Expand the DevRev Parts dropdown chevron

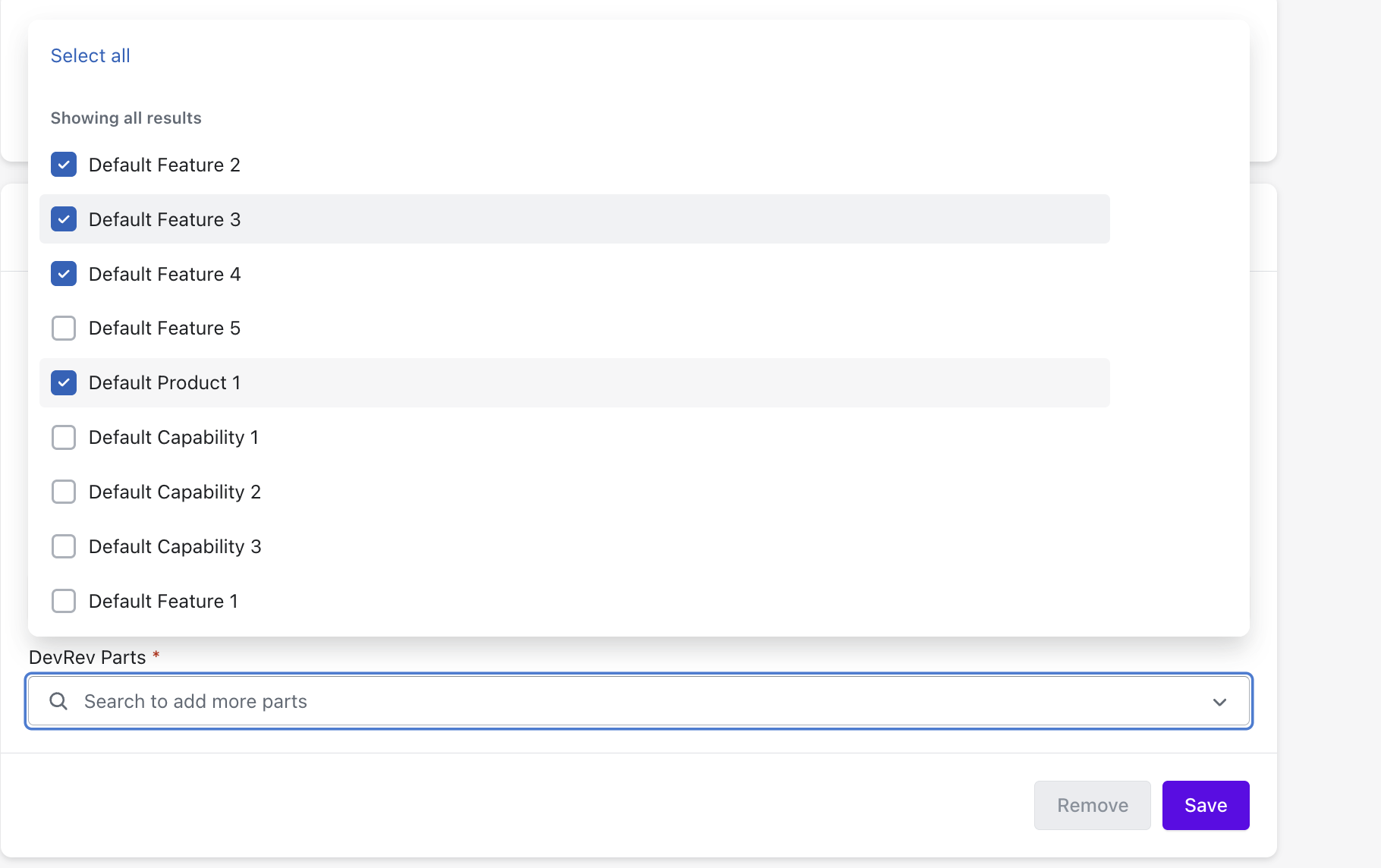point(1219,702)
